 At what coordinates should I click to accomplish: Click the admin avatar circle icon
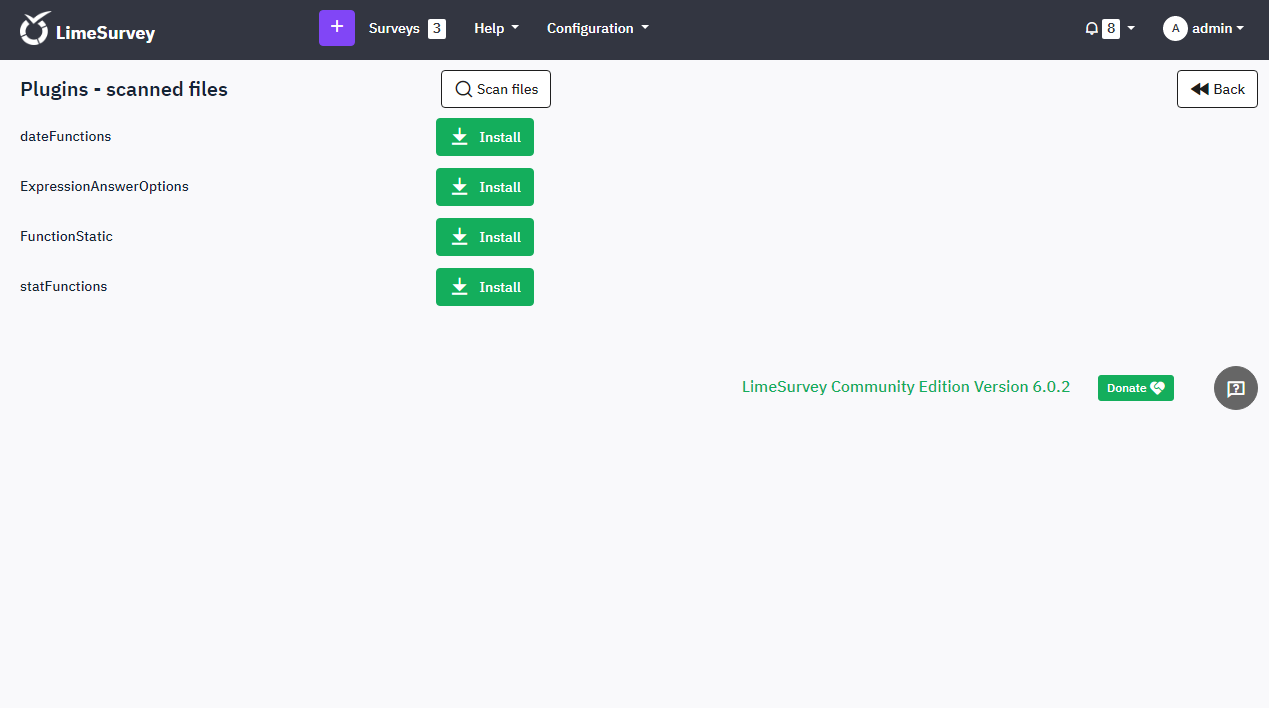[x=1175, y=29]
